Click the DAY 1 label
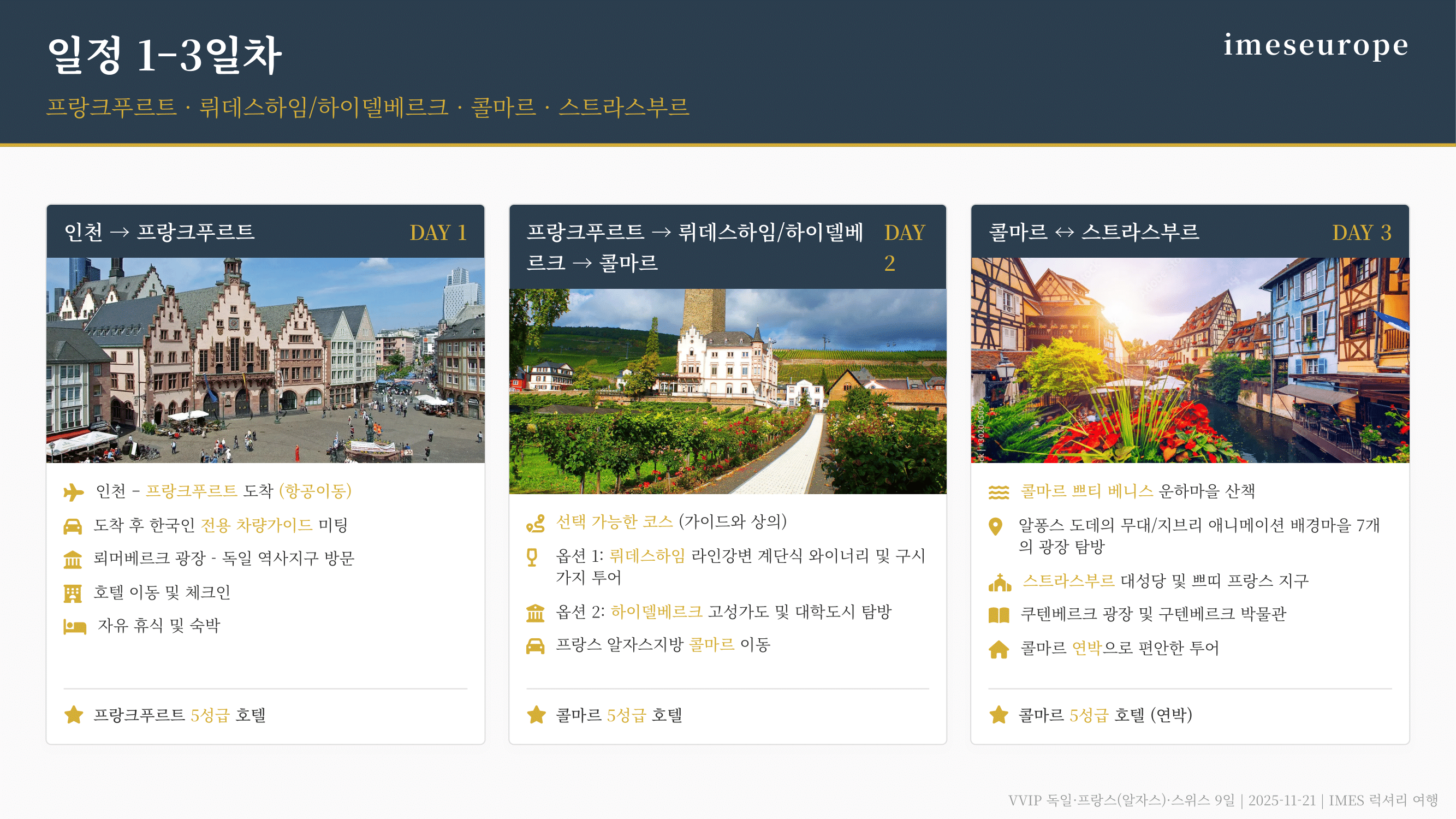Viewport: 1456px width, 819px height. [x=438, y=232]
